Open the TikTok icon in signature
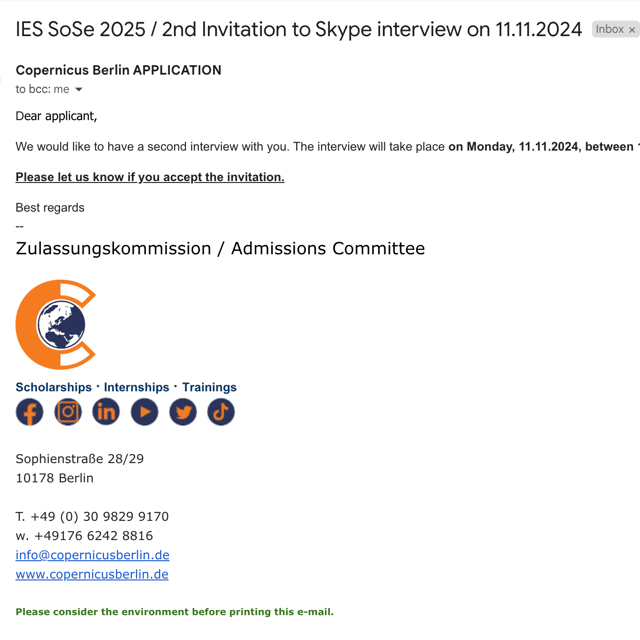Image resolution: width=640 pixels, height=640 pixels. (221, 412)
